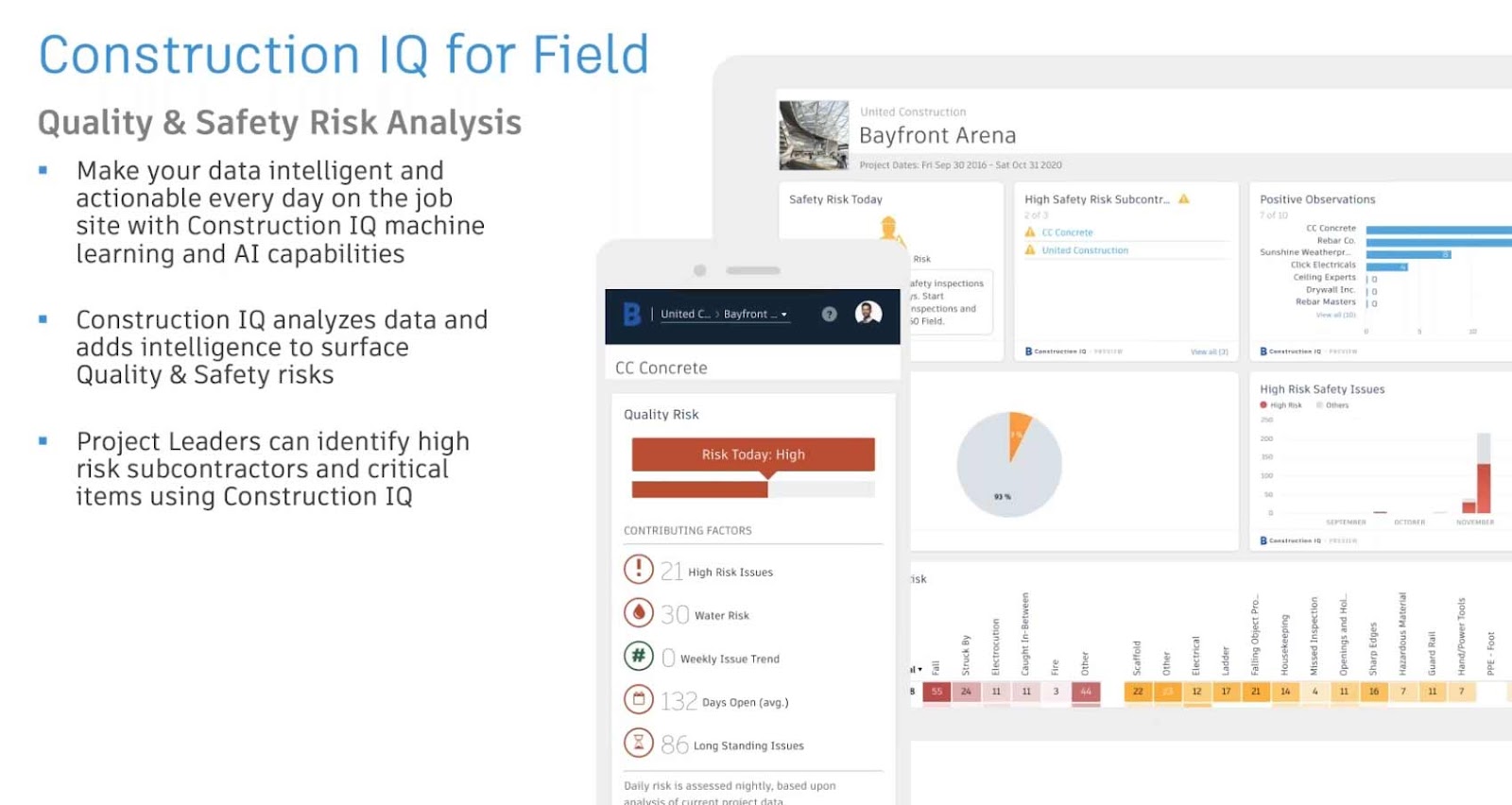Select the Long Standing Issues hourglass icon

[x=639, y=743]
